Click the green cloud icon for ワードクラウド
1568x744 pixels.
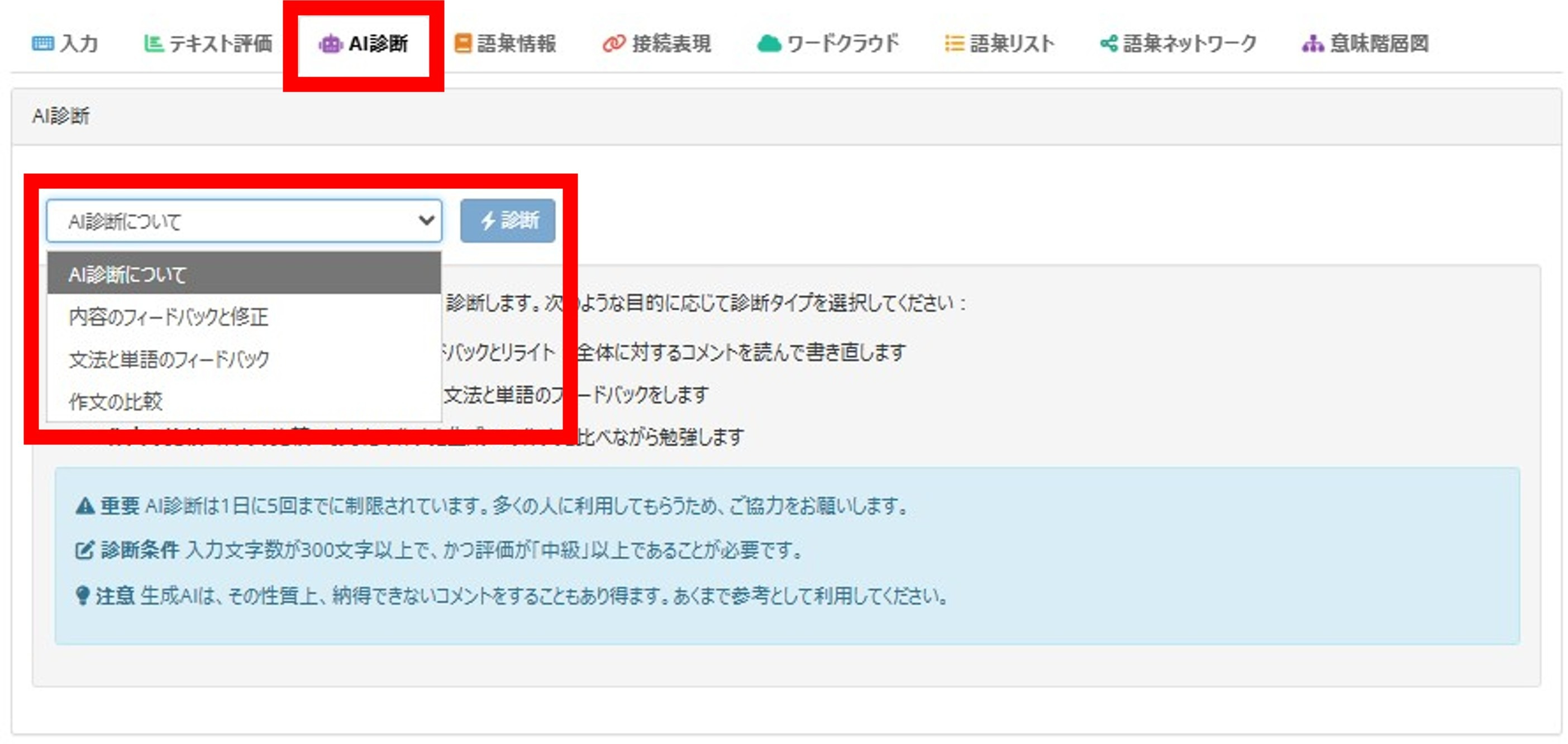769,43
